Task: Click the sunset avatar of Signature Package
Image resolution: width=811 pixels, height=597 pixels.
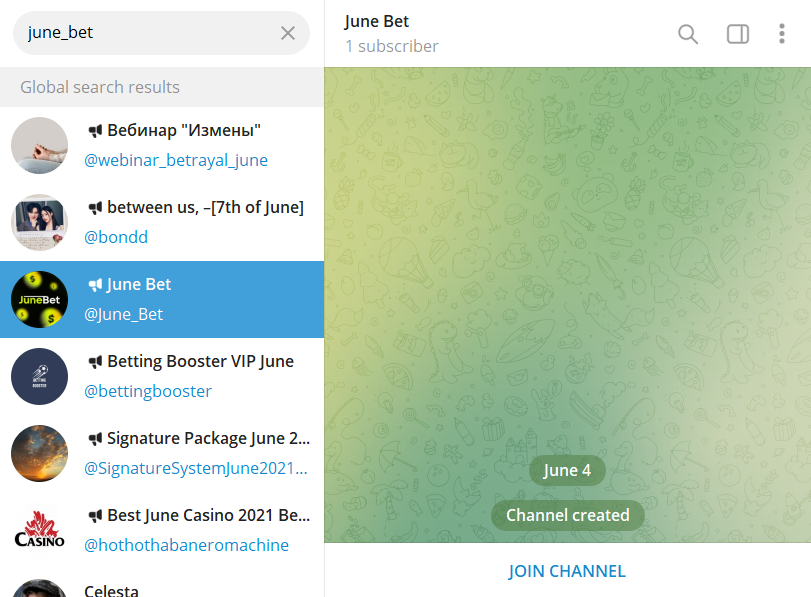Action: point(39,454)
